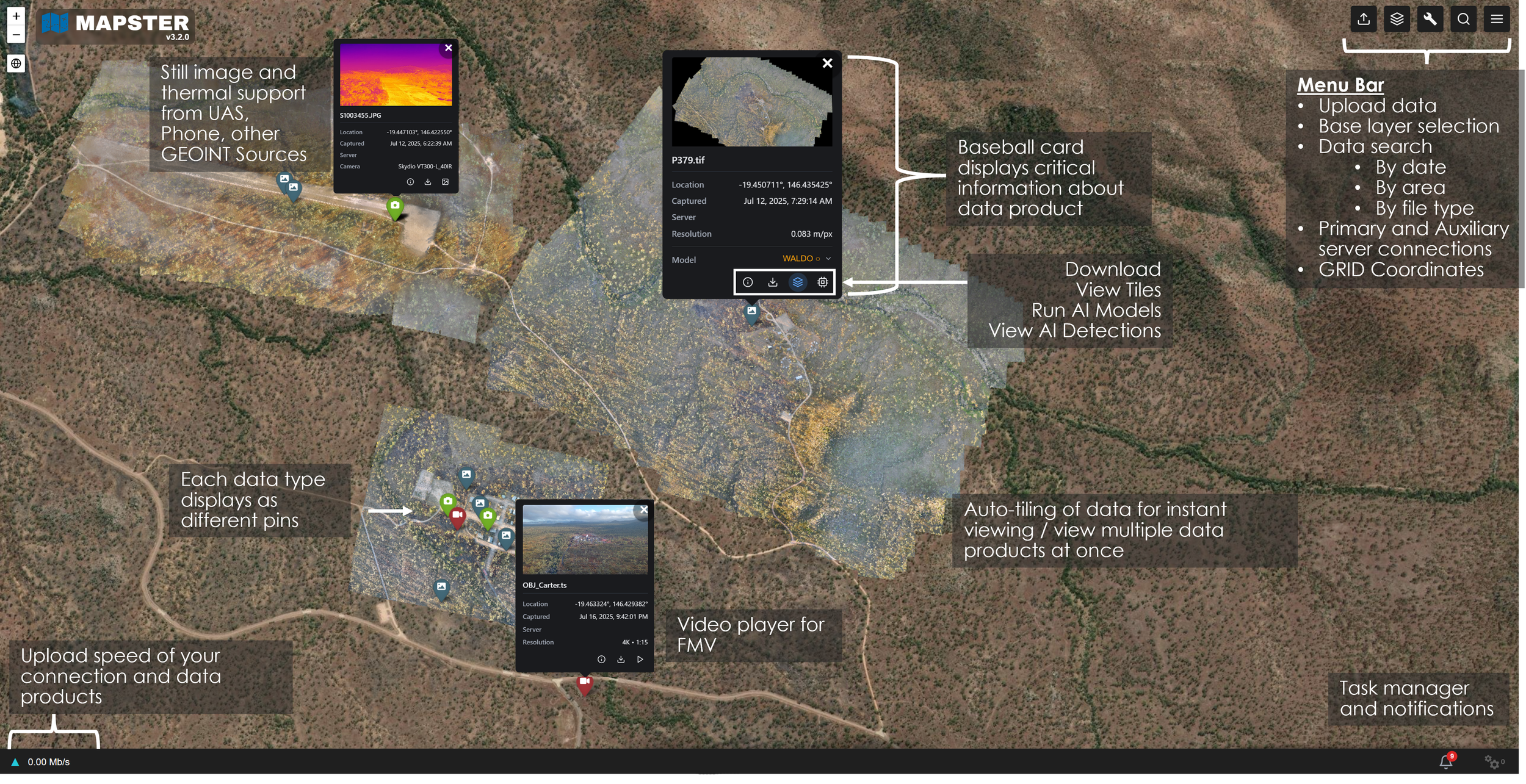This screenshot has width=1526, height=784.
Task: Click the upload data icon
Action: pos(1364,20)
